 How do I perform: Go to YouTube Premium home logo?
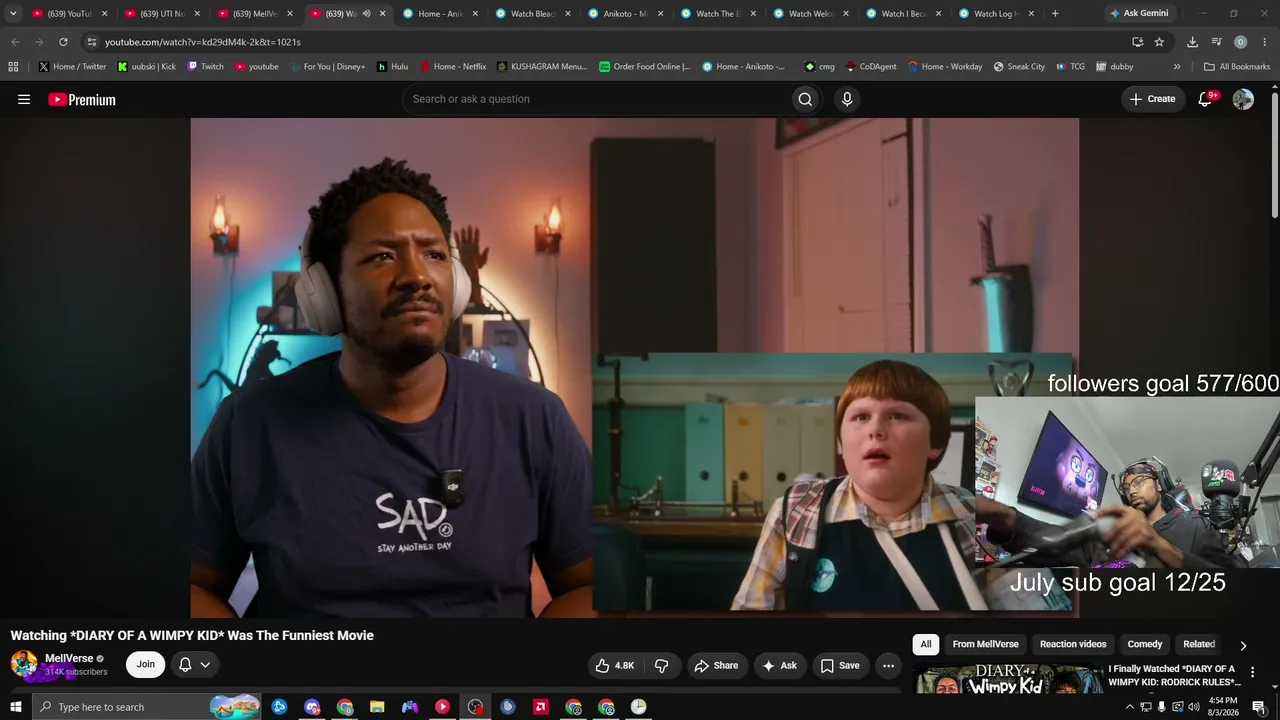[x=82, y=99]
